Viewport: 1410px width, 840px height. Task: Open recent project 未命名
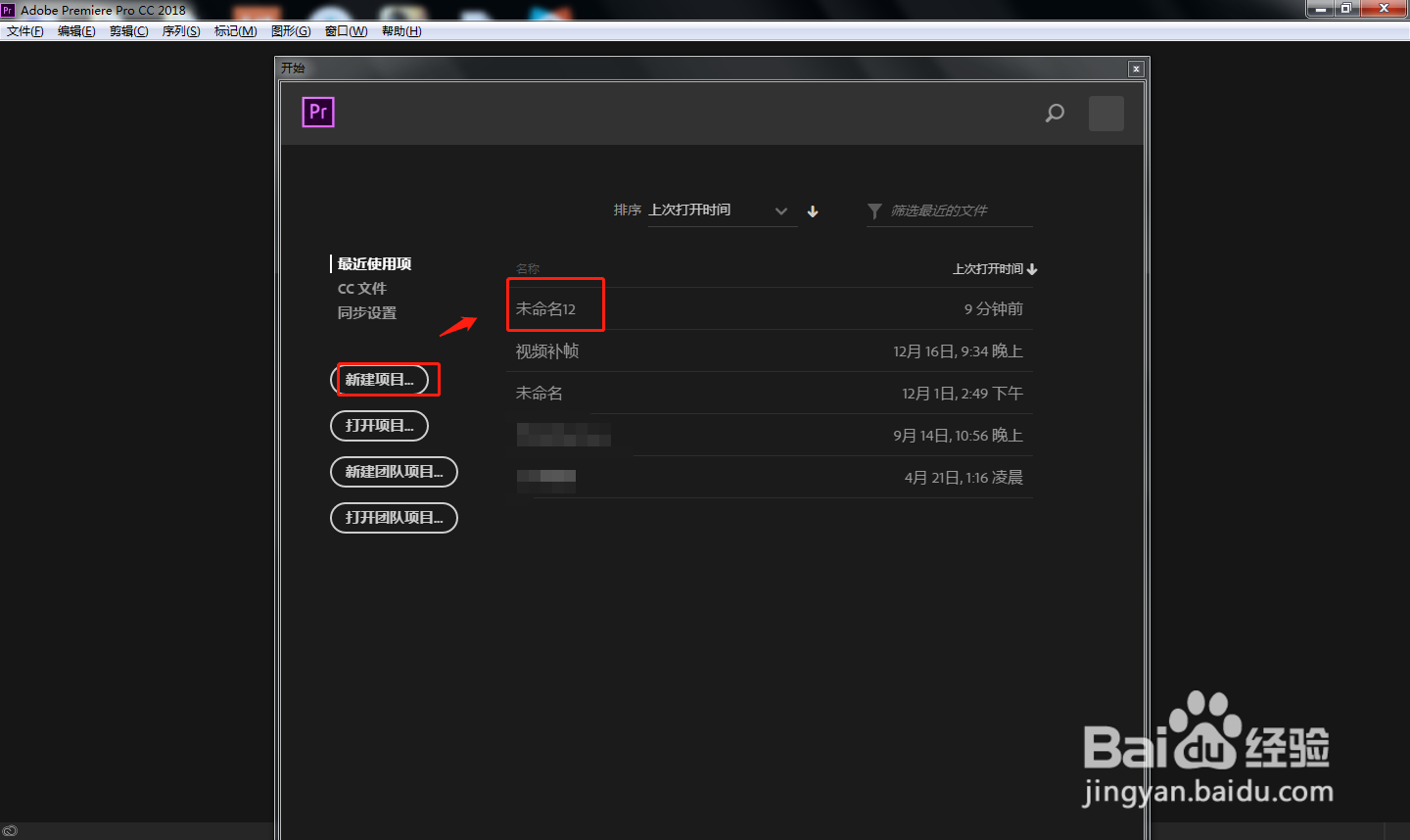540,394
